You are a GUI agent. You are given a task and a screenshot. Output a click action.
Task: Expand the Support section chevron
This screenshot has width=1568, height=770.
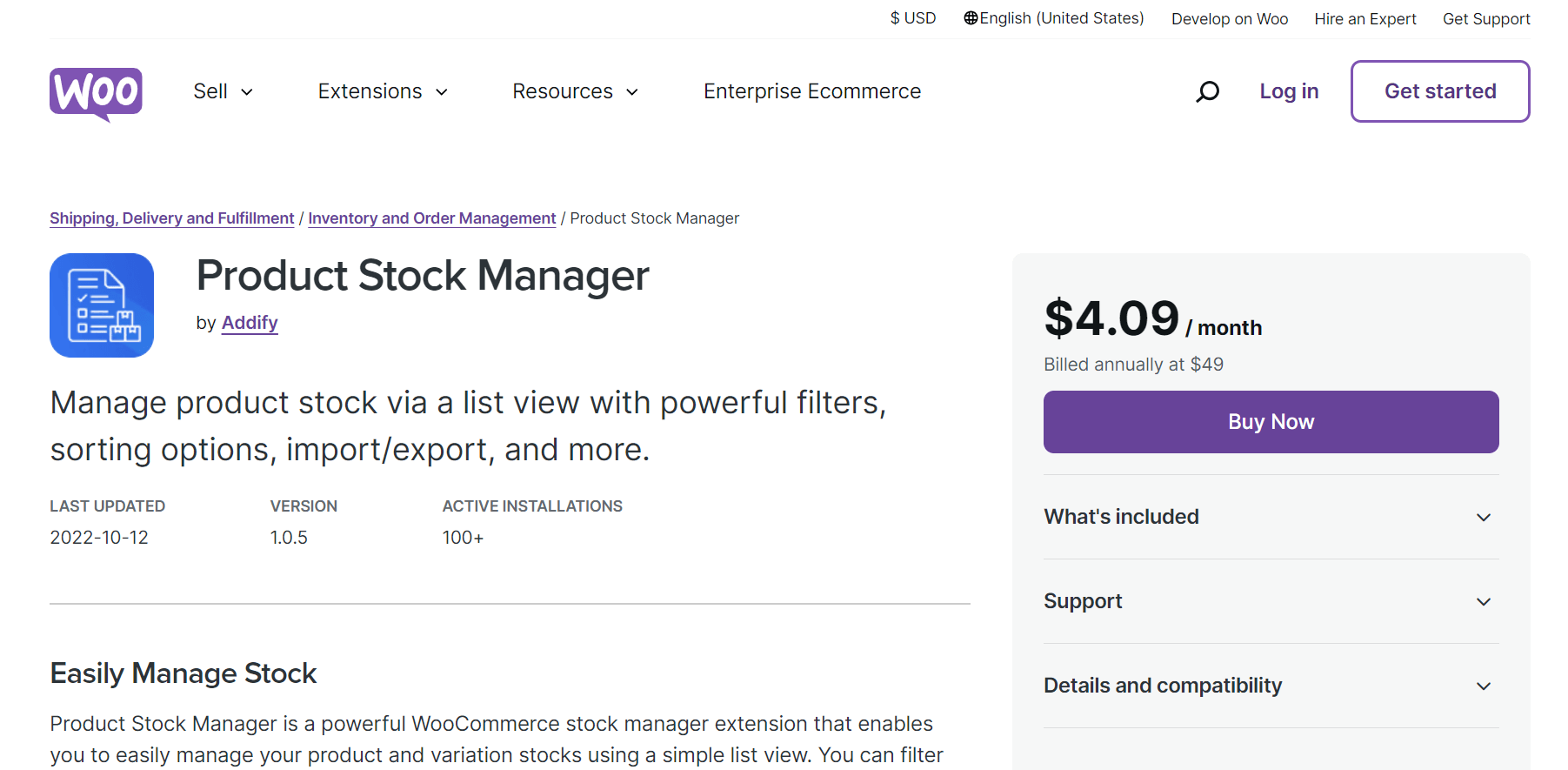click(x=1483, y=601)
